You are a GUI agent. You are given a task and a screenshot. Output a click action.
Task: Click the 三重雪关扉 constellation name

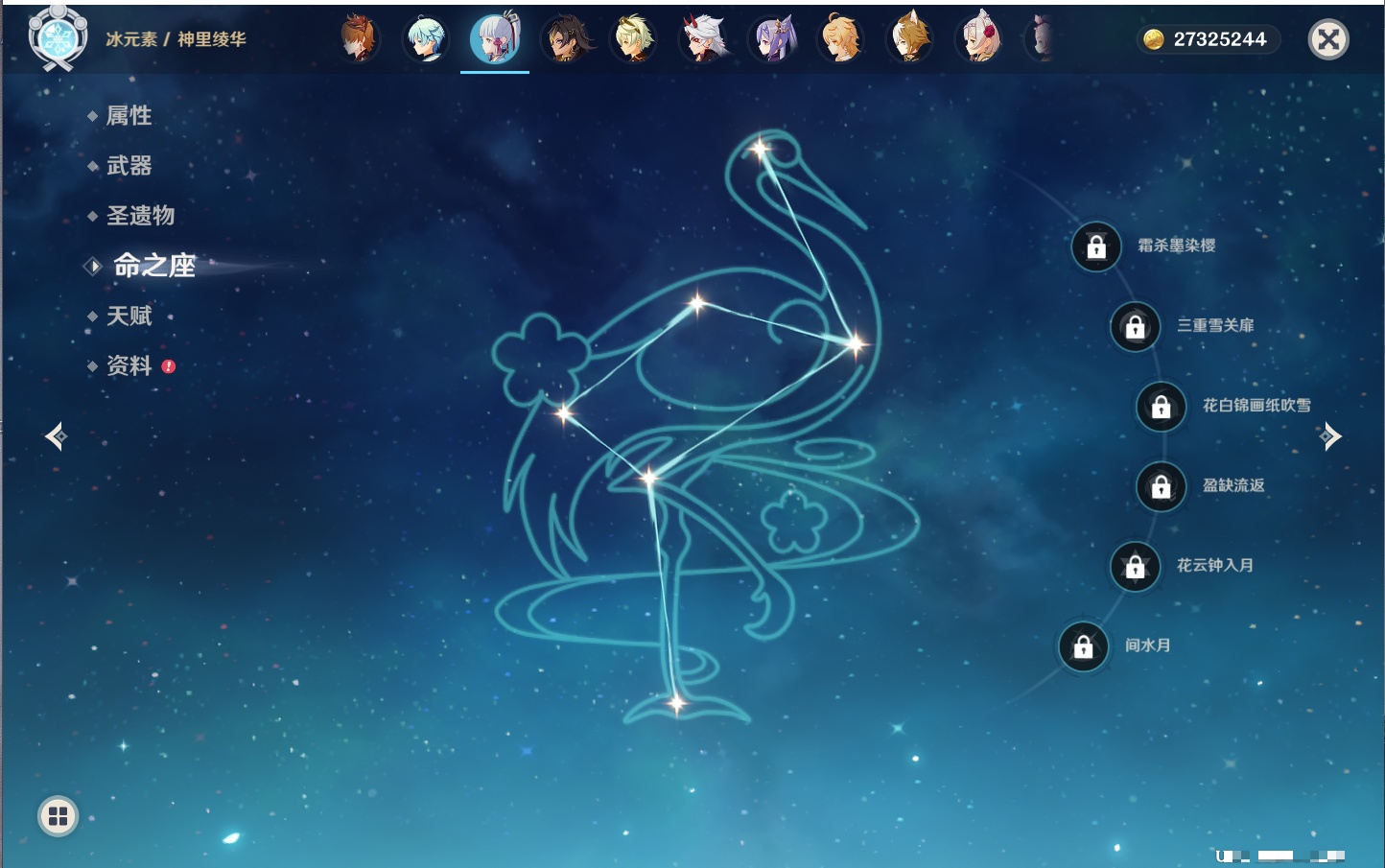1215,325
